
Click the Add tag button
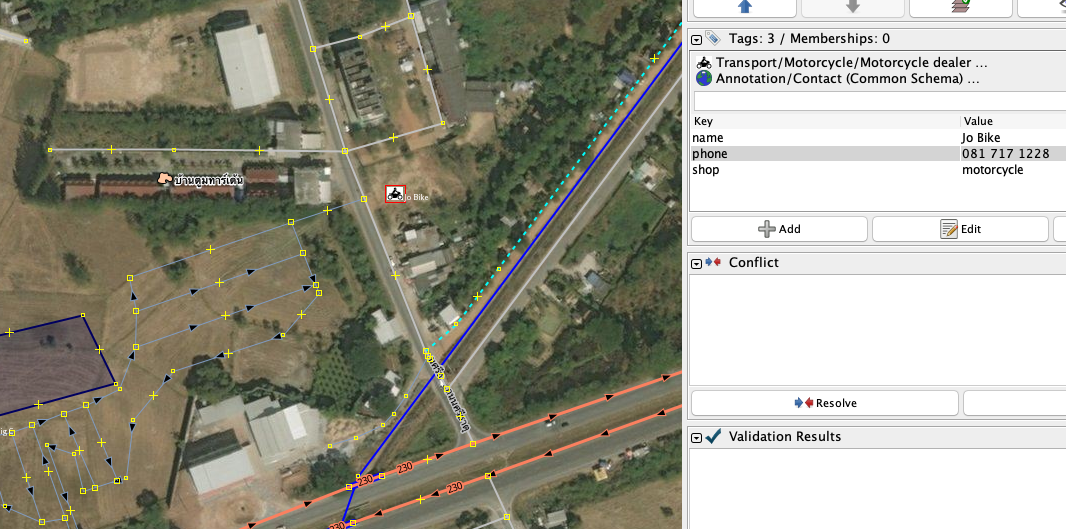coord(779,229)
